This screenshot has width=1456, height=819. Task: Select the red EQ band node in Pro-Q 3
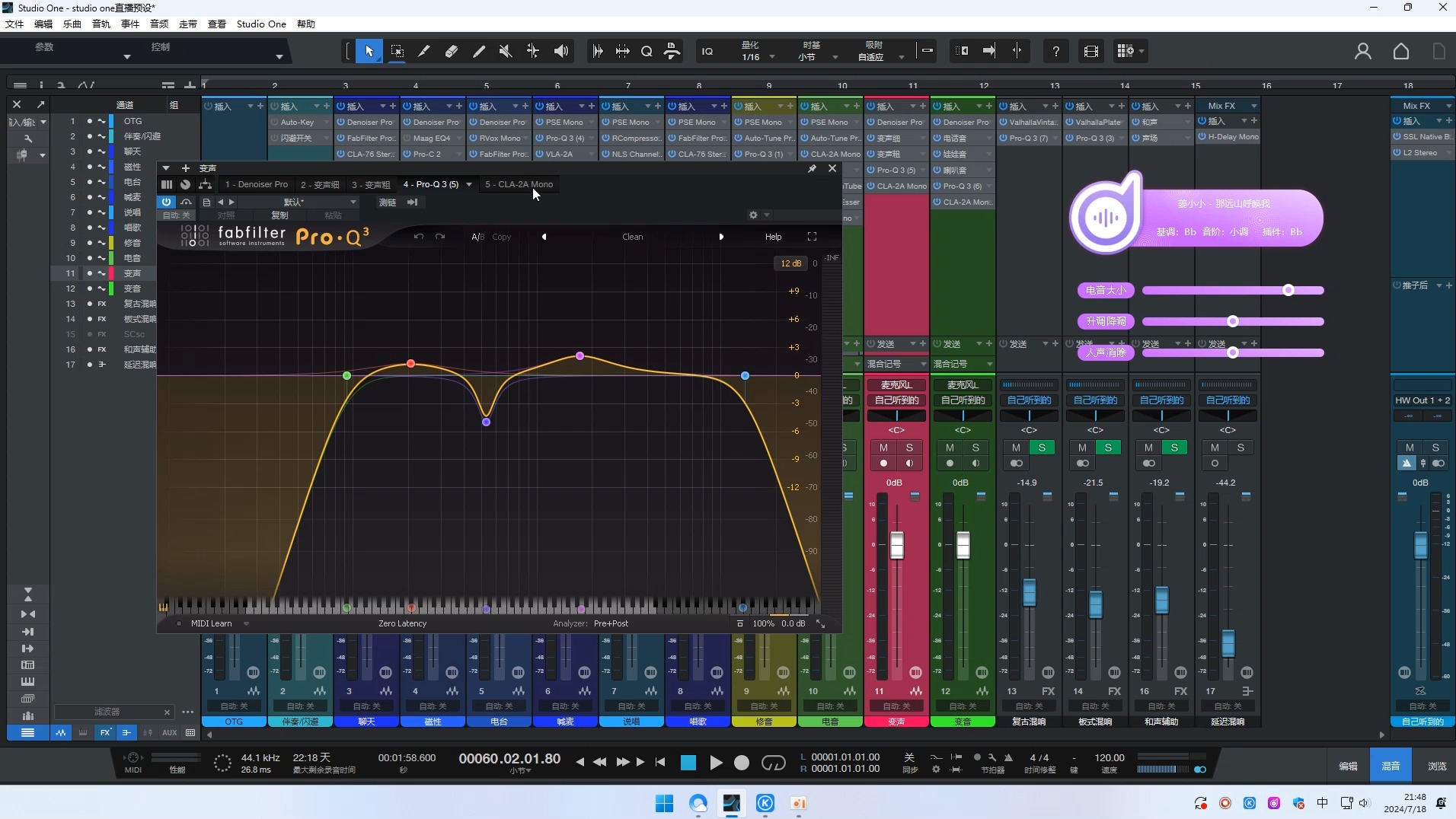point(410,364)
